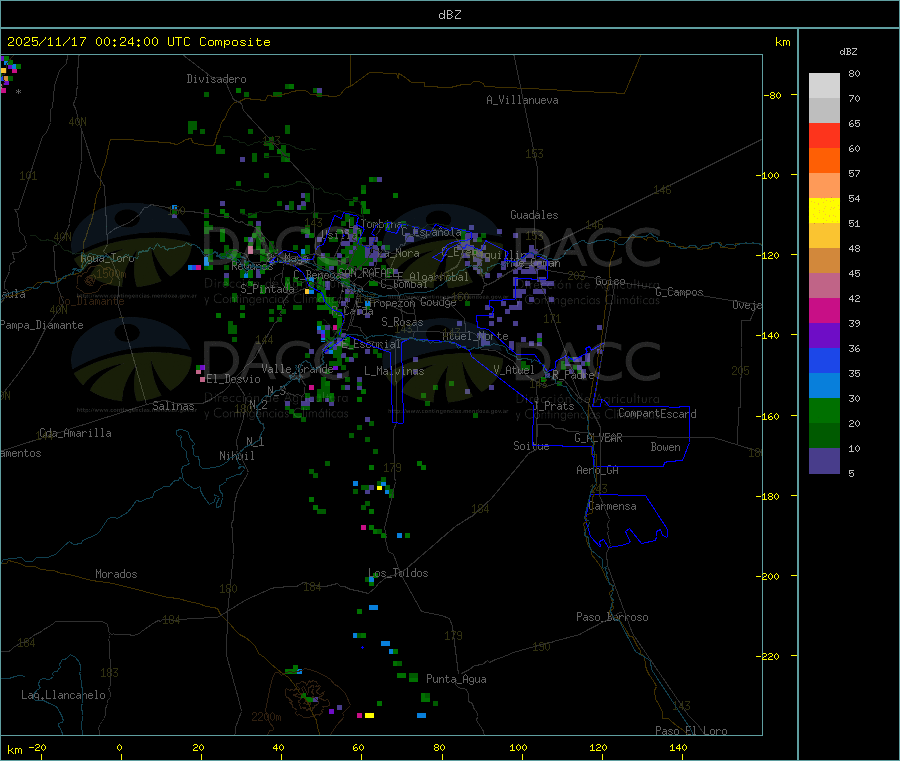Click the Aero_GA map label

[598, 470]
